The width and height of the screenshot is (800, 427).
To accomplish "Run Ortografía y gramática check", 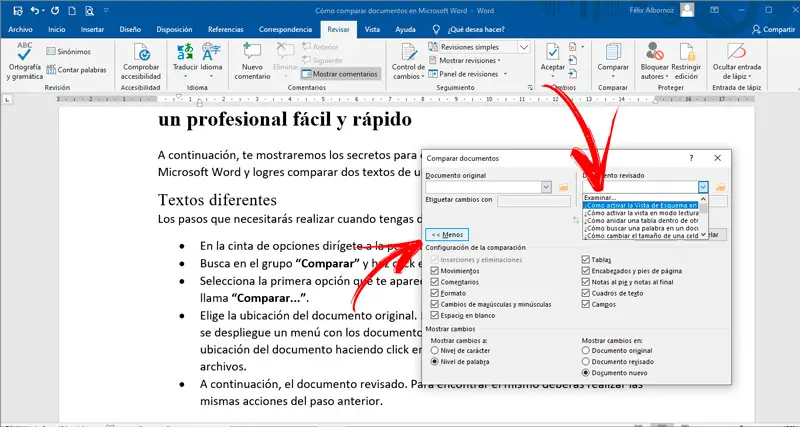I will [24, 61].
